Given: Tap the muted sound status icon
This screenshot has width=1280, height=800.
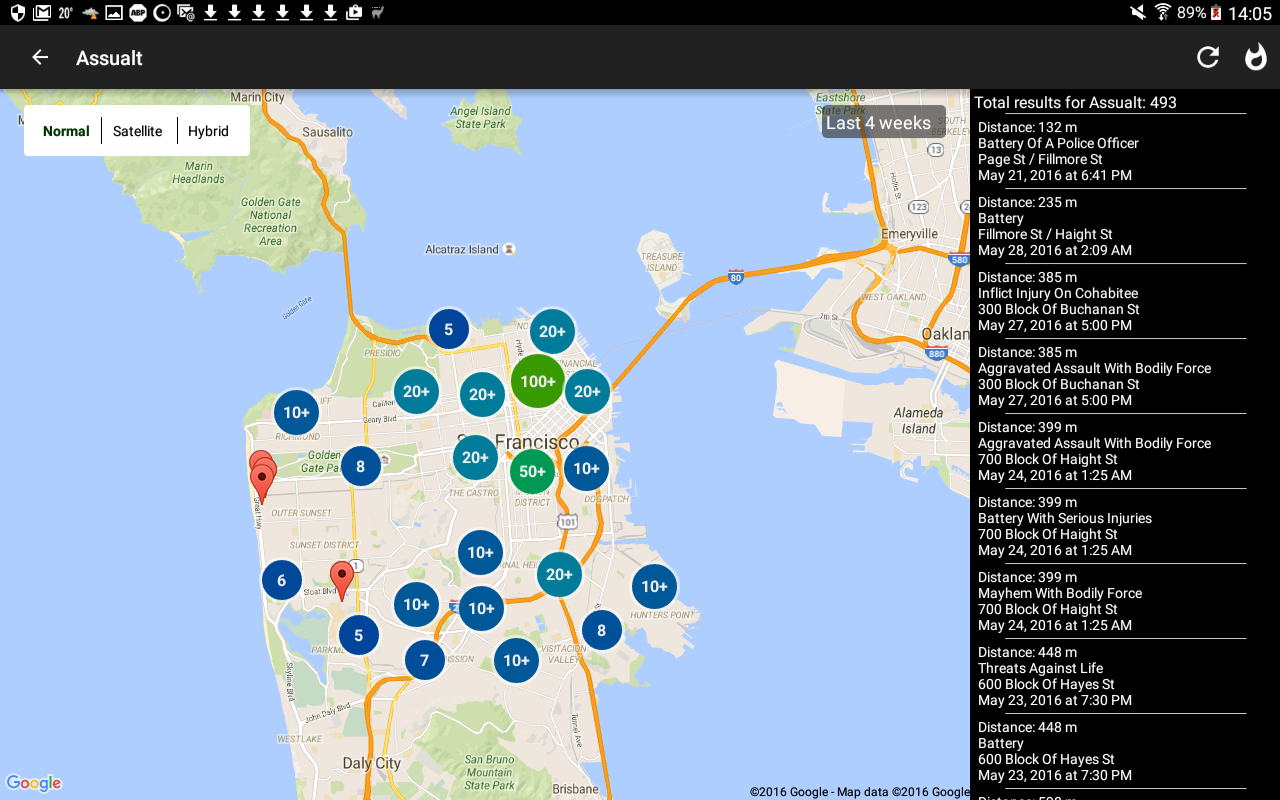Looking at the screenshot, I should point(1138,13).
